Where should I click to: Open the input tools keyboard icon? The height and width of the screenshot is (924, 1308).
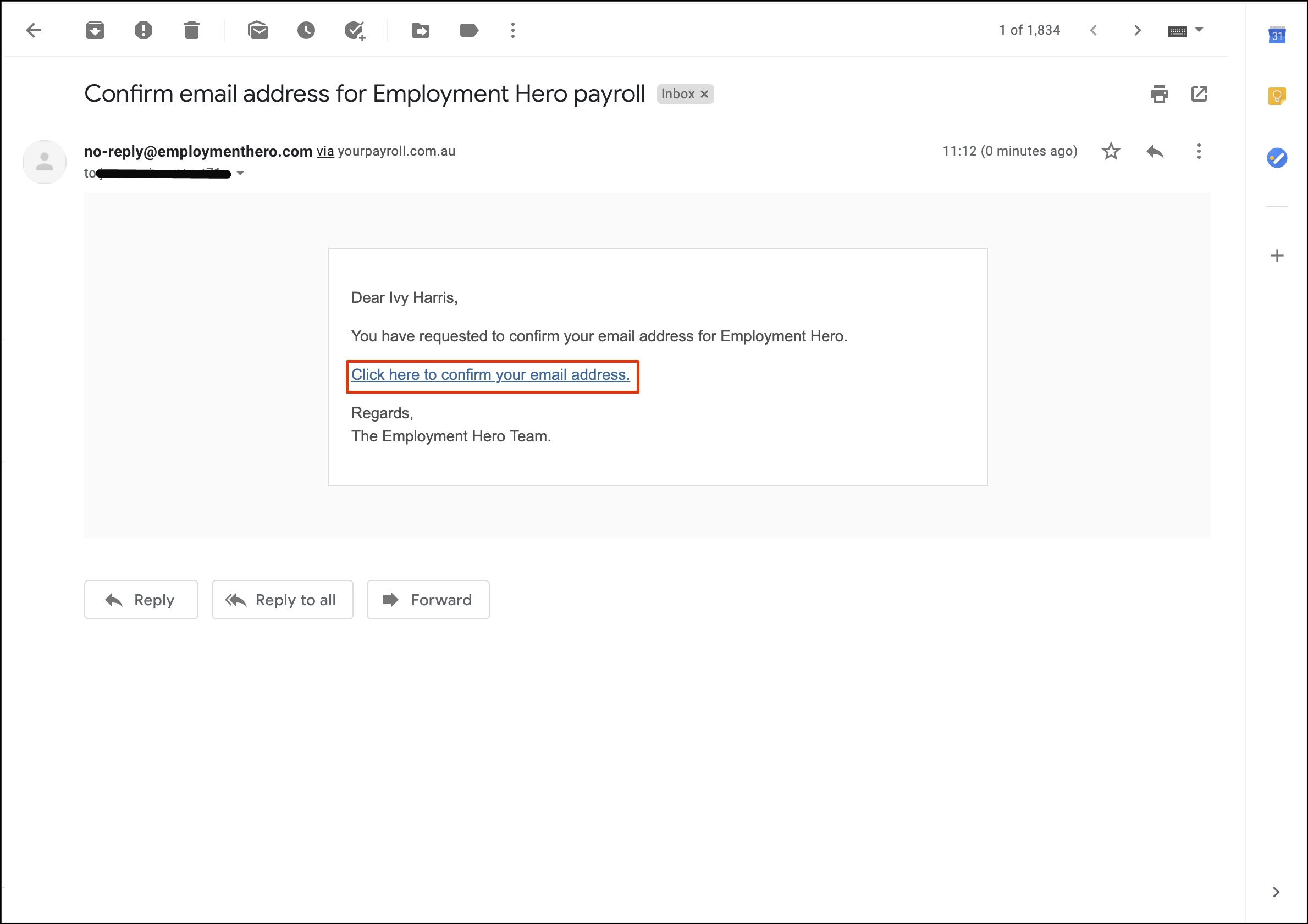click(x=1178, y=31)
